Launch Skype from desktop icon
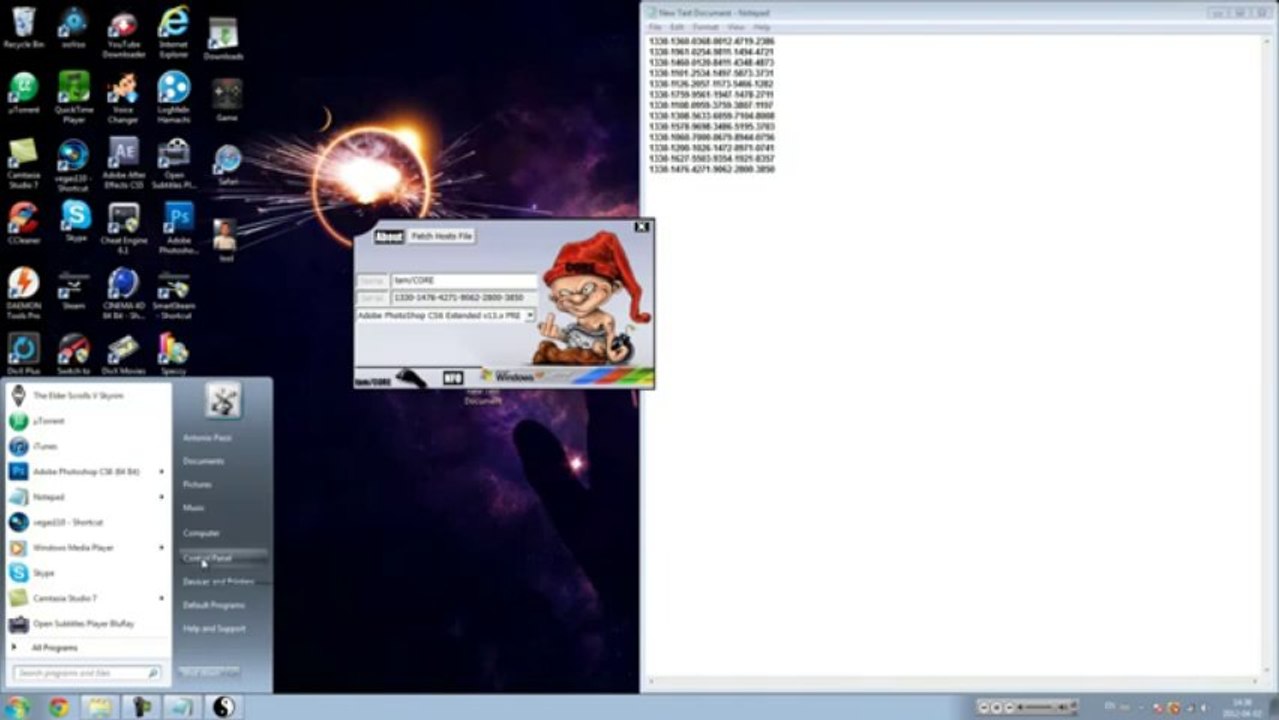Image resolution: width=1279 pixels, height=720 pixels. click(x=75, y=222)
